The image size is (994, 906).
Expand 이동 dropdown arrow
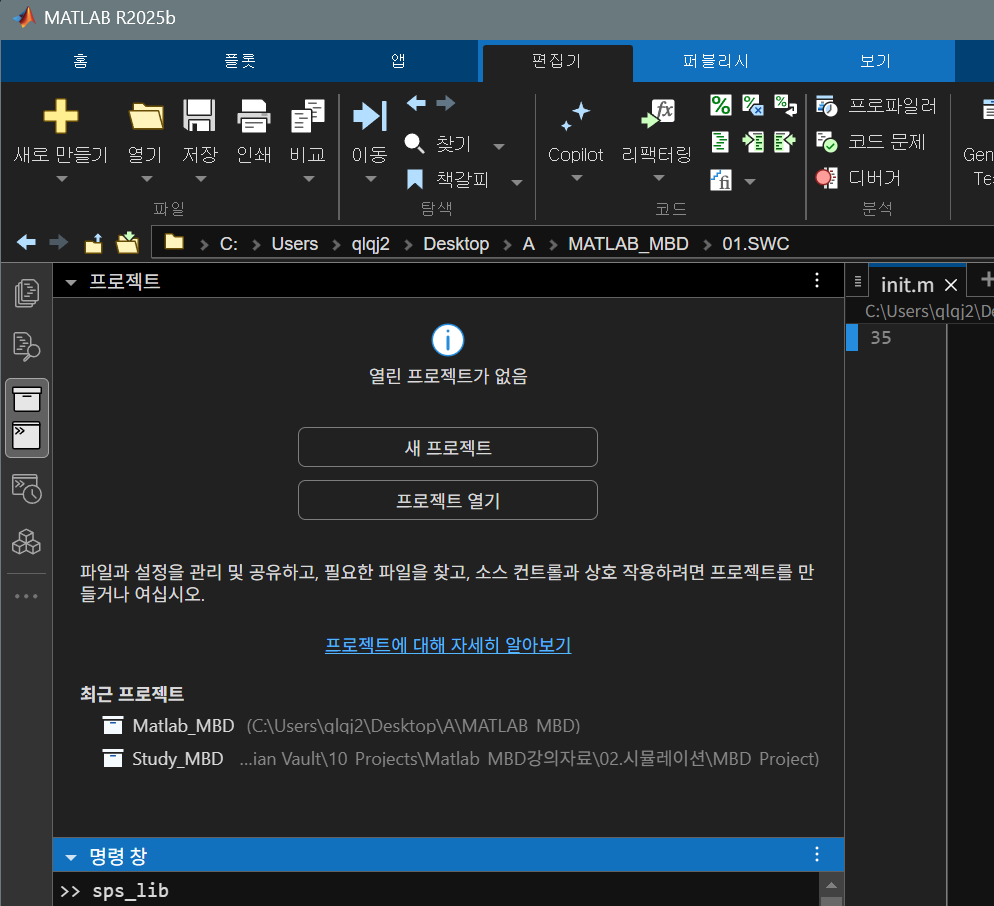click(371, 179)
